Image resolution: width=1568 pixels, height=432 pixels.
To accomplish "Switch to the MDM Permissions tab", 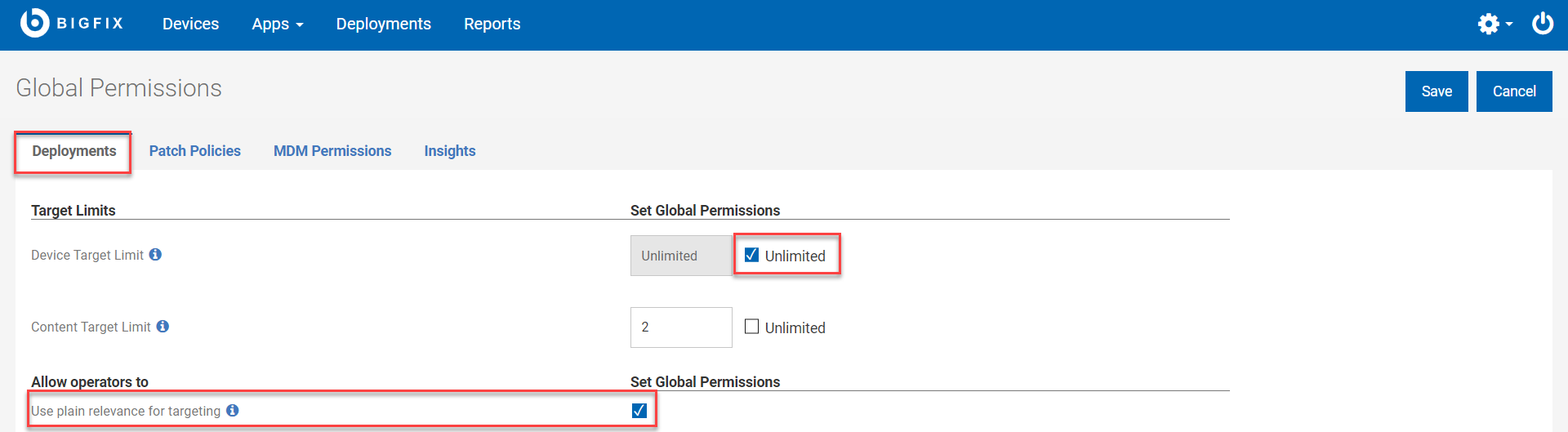I will 332,151.
